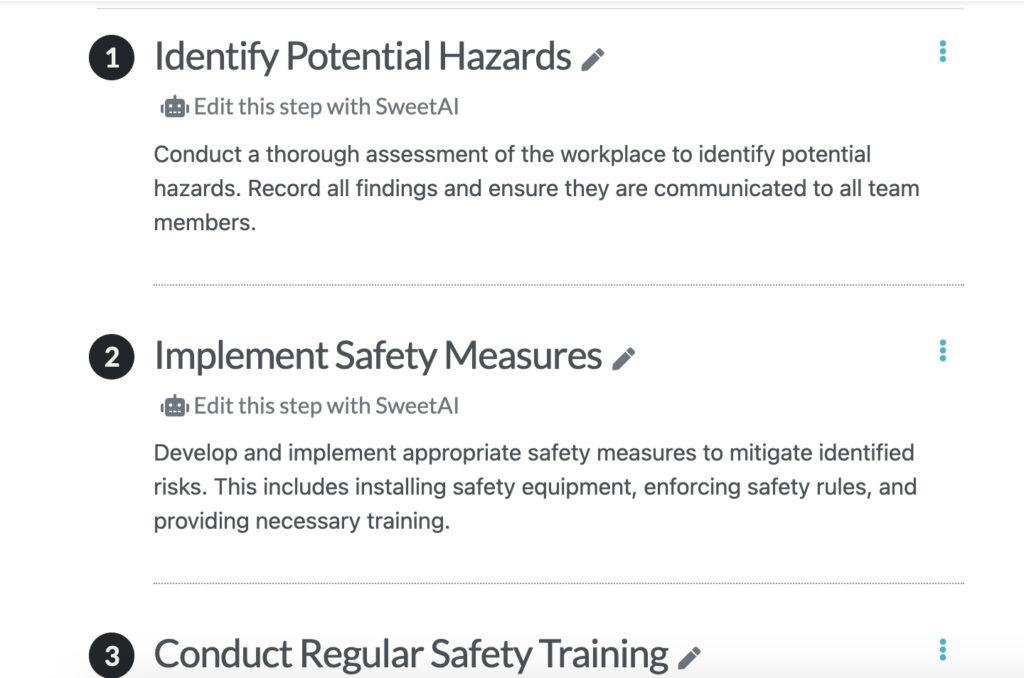Click pencil icon beside Identify Potential Hazards
This screenshot has height=678, width=1024.
[592, 59]
